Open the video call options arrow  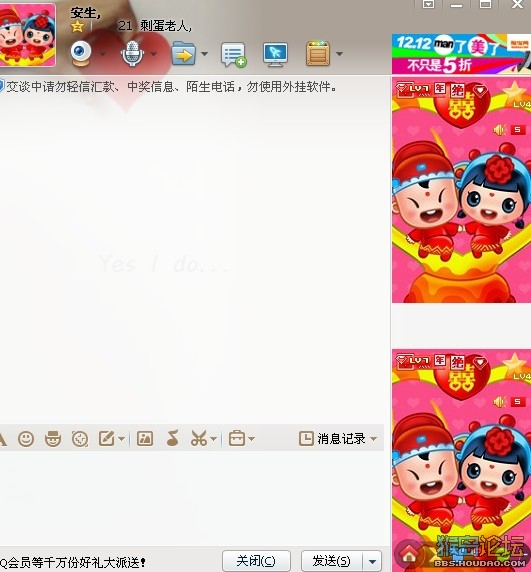102,54
